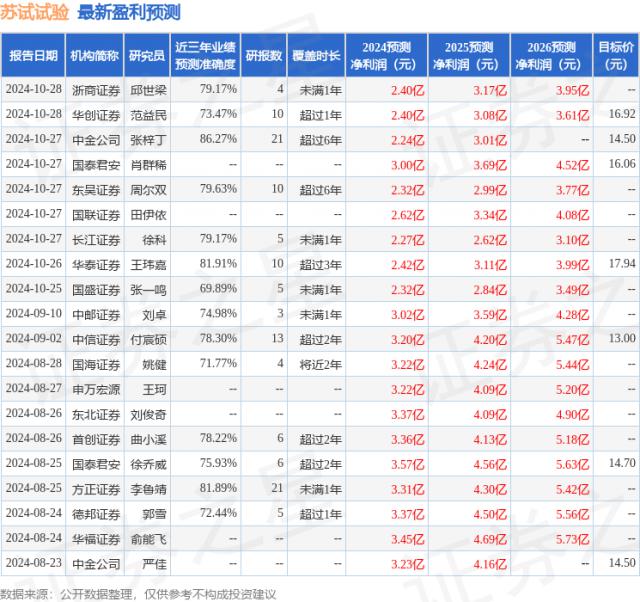640x602 pixels.
Task: Select researcher 范益民 in the table
Action: [148, 114]
